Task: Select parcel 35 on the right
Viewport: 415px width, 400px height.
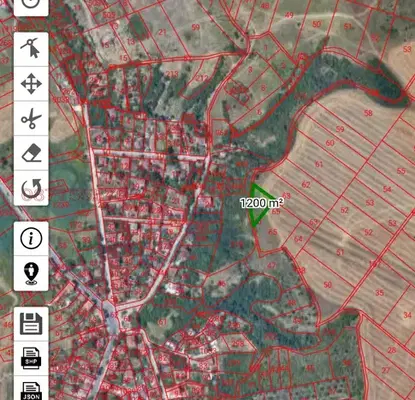Action: 380,293
